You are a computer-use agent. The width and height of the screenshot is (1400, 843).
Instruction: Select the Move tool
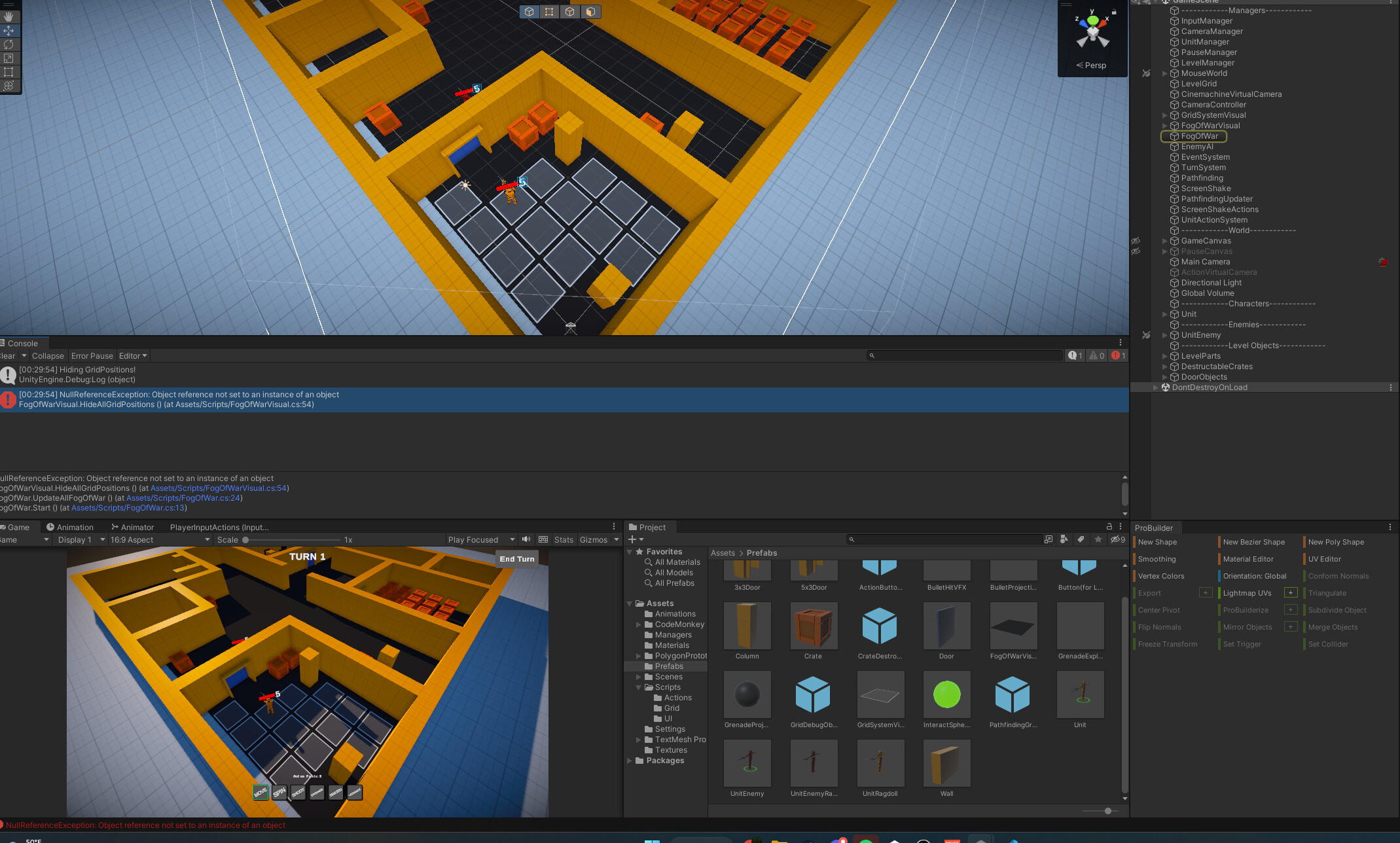click(x=9, y=31)
